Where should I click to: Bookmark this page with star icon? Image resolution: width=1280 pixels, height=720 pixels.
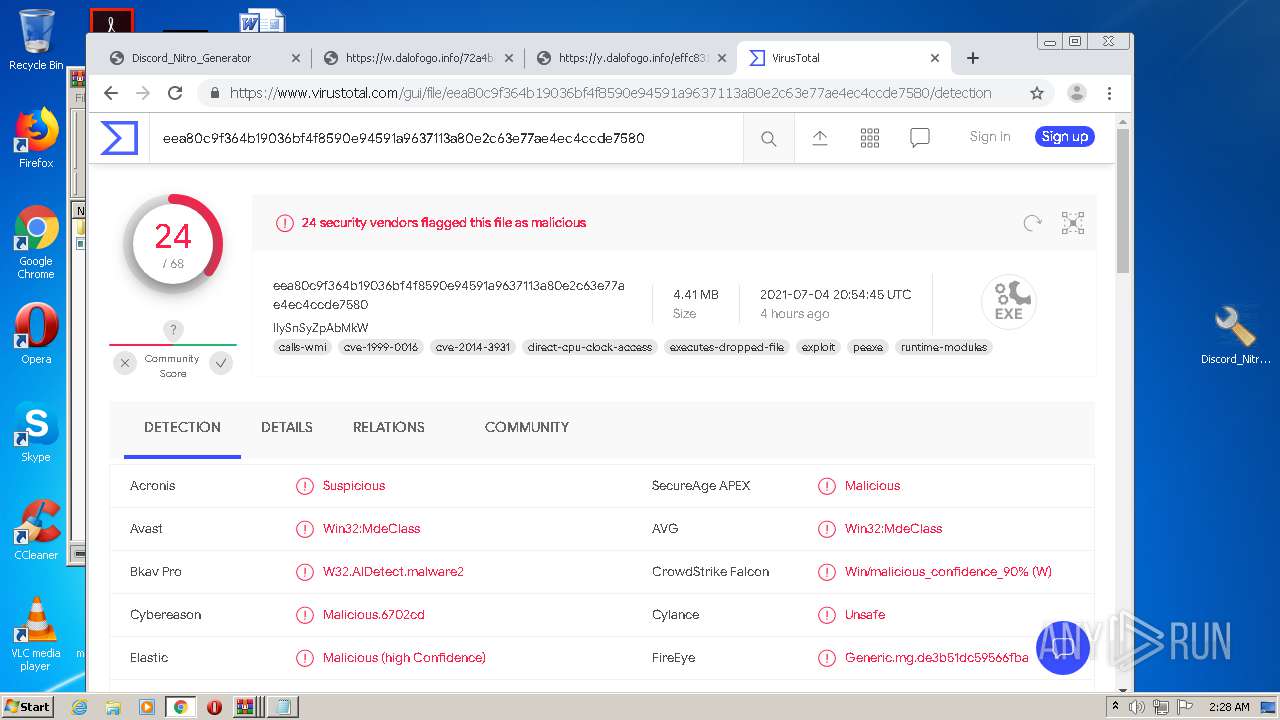[1037, 93]
